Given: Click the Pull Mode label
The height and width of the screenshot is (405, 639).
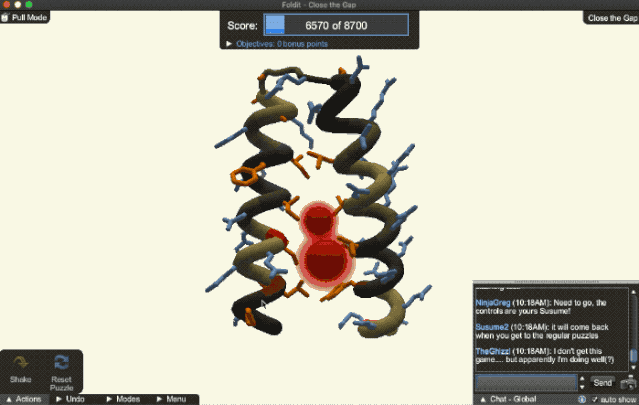Looking at the screenshot, I should 29,18.
